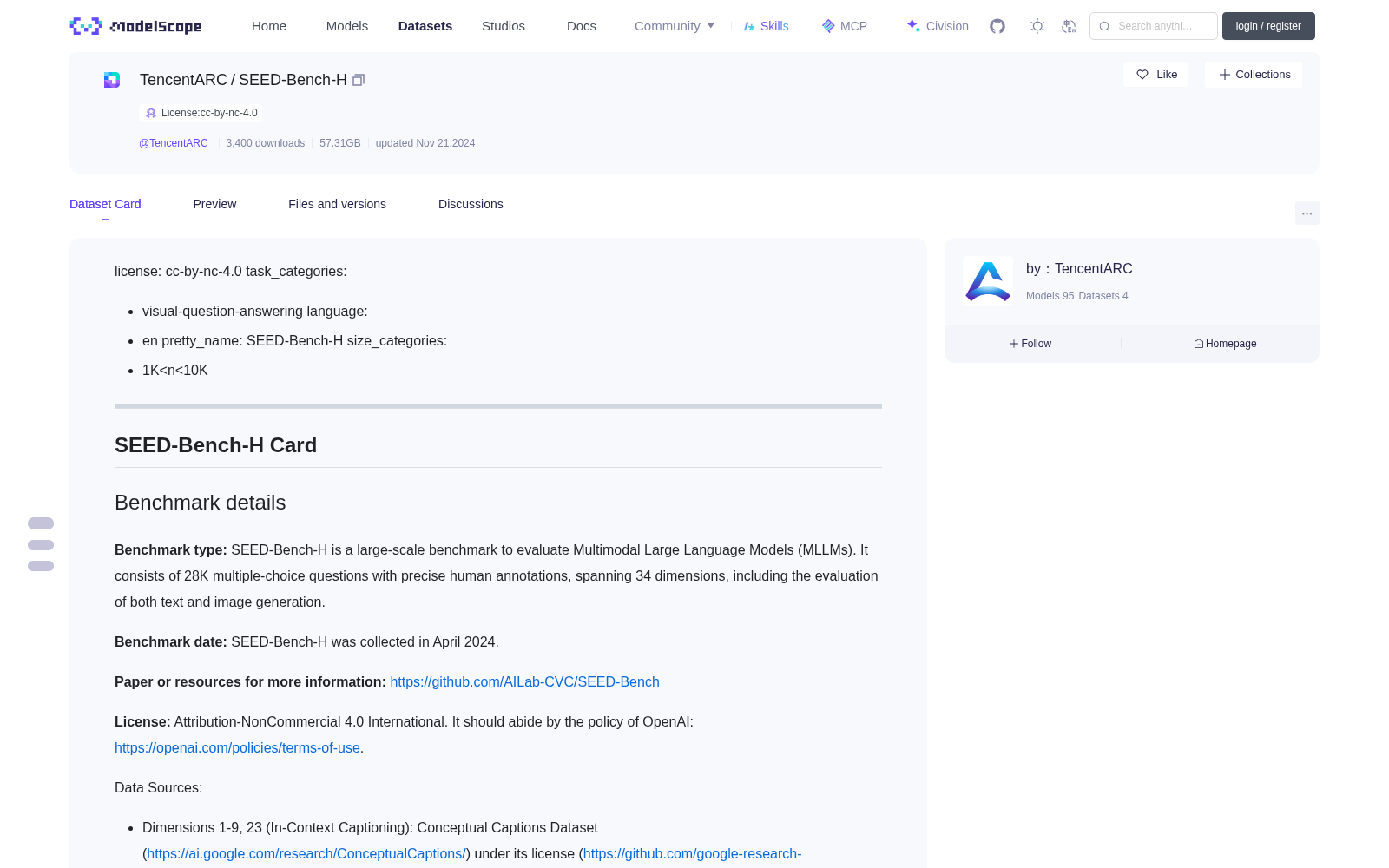This screenshot has height=868, width=1389.
Task: Click the 'by : TencentARC' owner name
Action: coord(1079,269)
